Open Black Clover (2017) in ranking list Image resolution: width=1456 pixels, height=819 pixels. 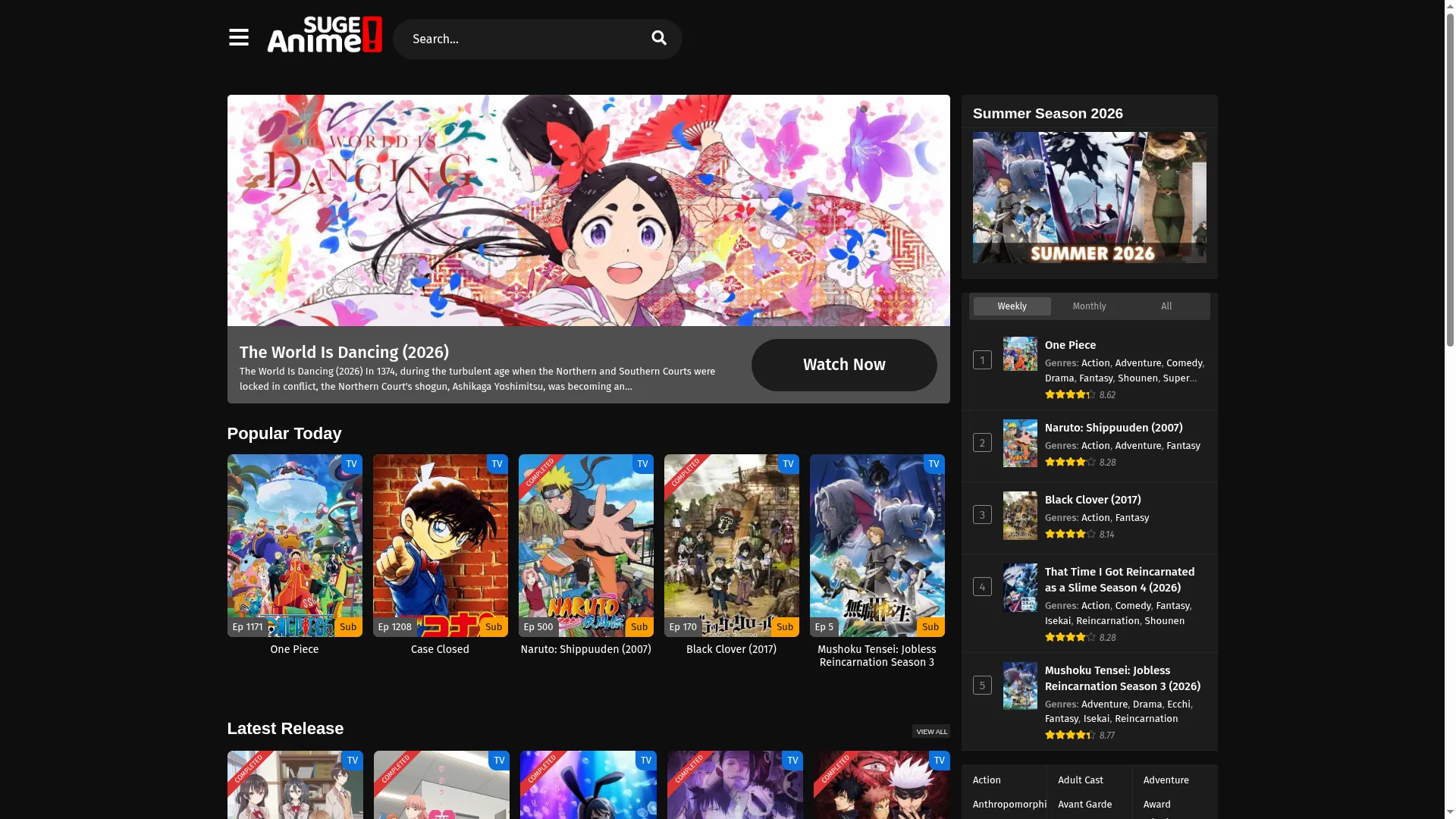coord(1093,500)
